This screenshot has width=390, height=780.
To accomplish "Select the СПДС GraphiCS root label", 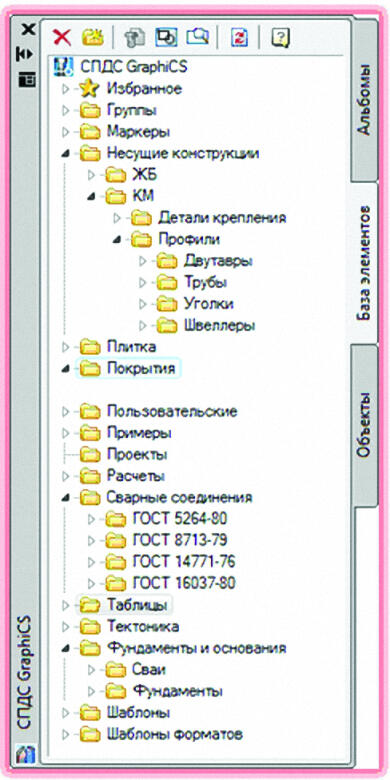I will [x=134, y=67].
